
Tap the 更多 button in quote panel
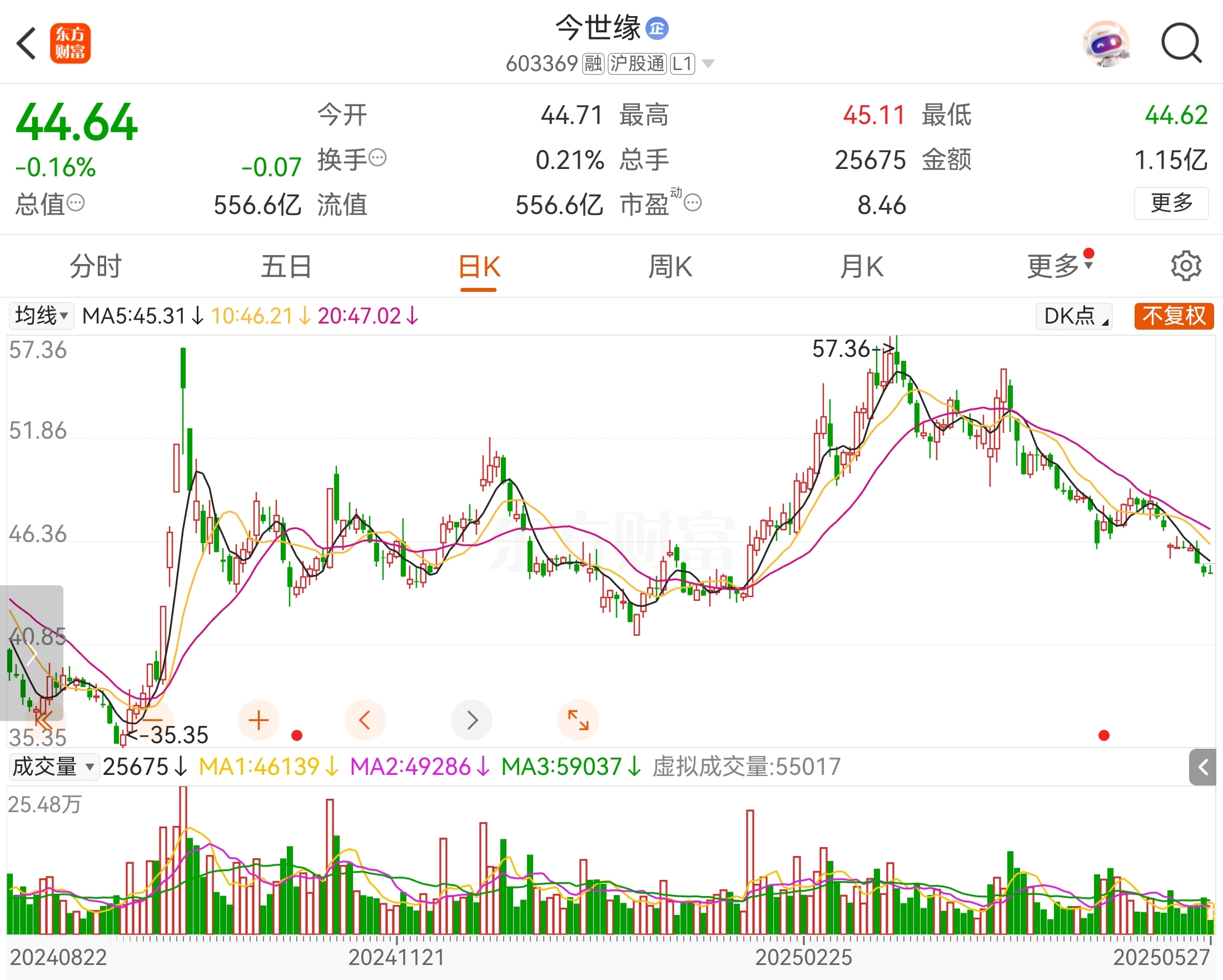pyautogui.click(x=1171, y=202)
